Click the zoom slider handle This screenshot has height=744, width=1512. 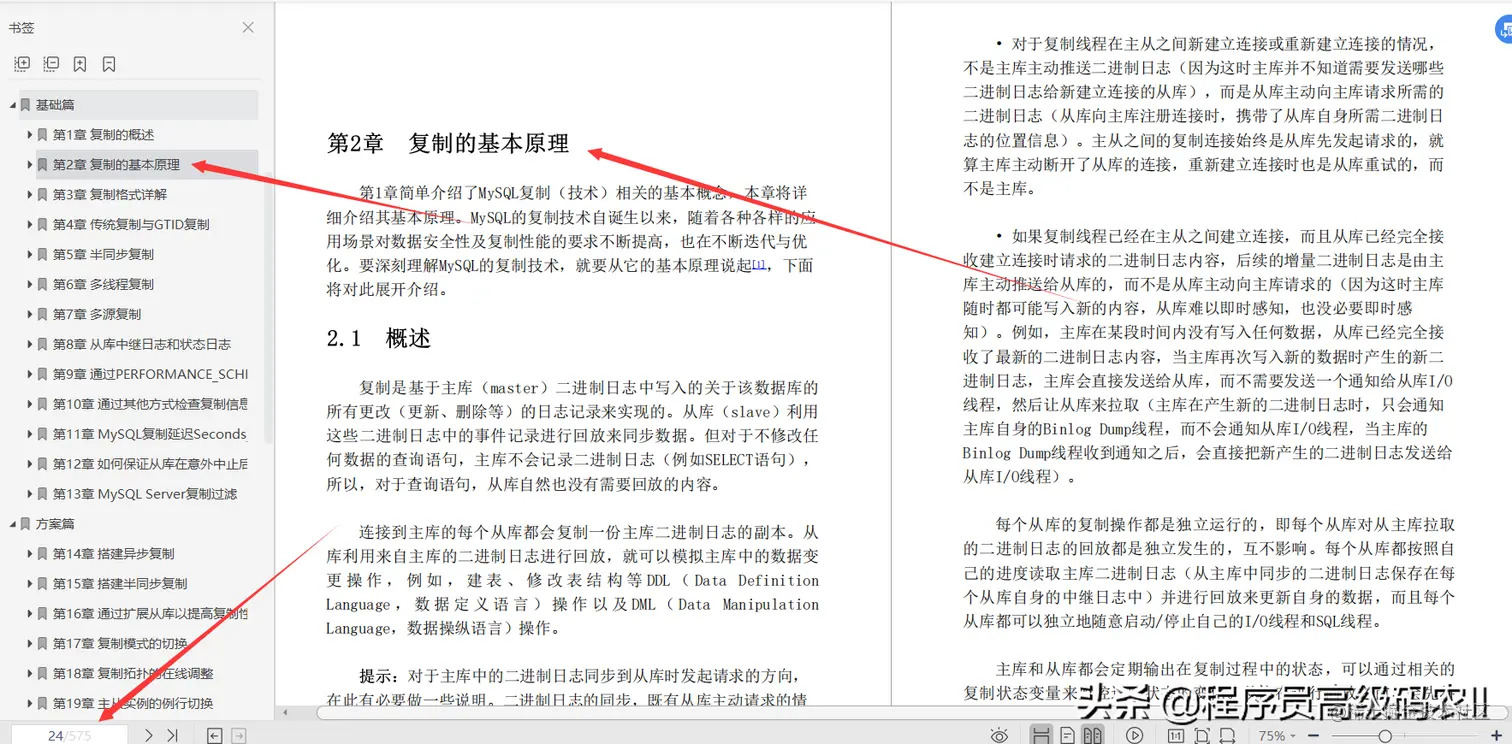(1385, 734)
